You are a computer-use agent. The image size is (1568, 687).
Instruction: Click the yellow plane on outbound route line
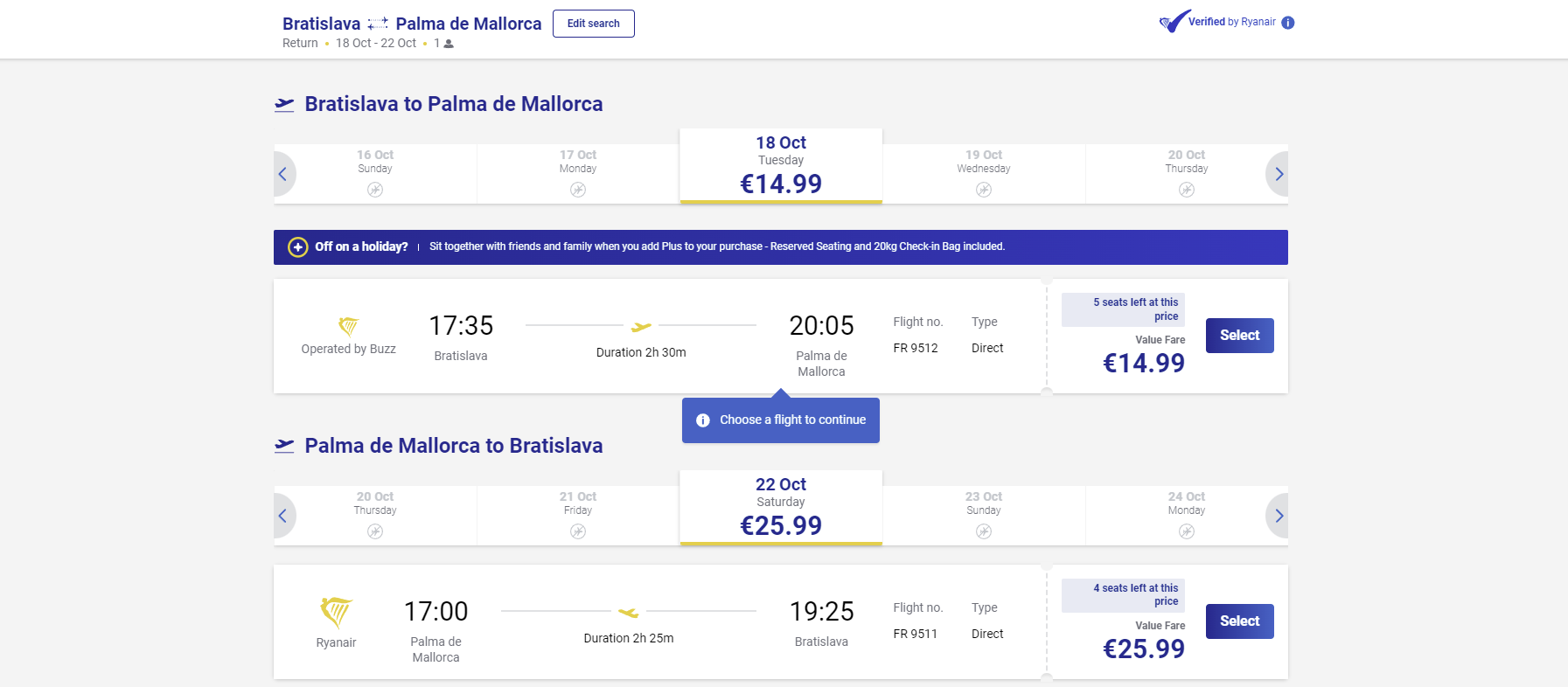(x=641, y=327)
